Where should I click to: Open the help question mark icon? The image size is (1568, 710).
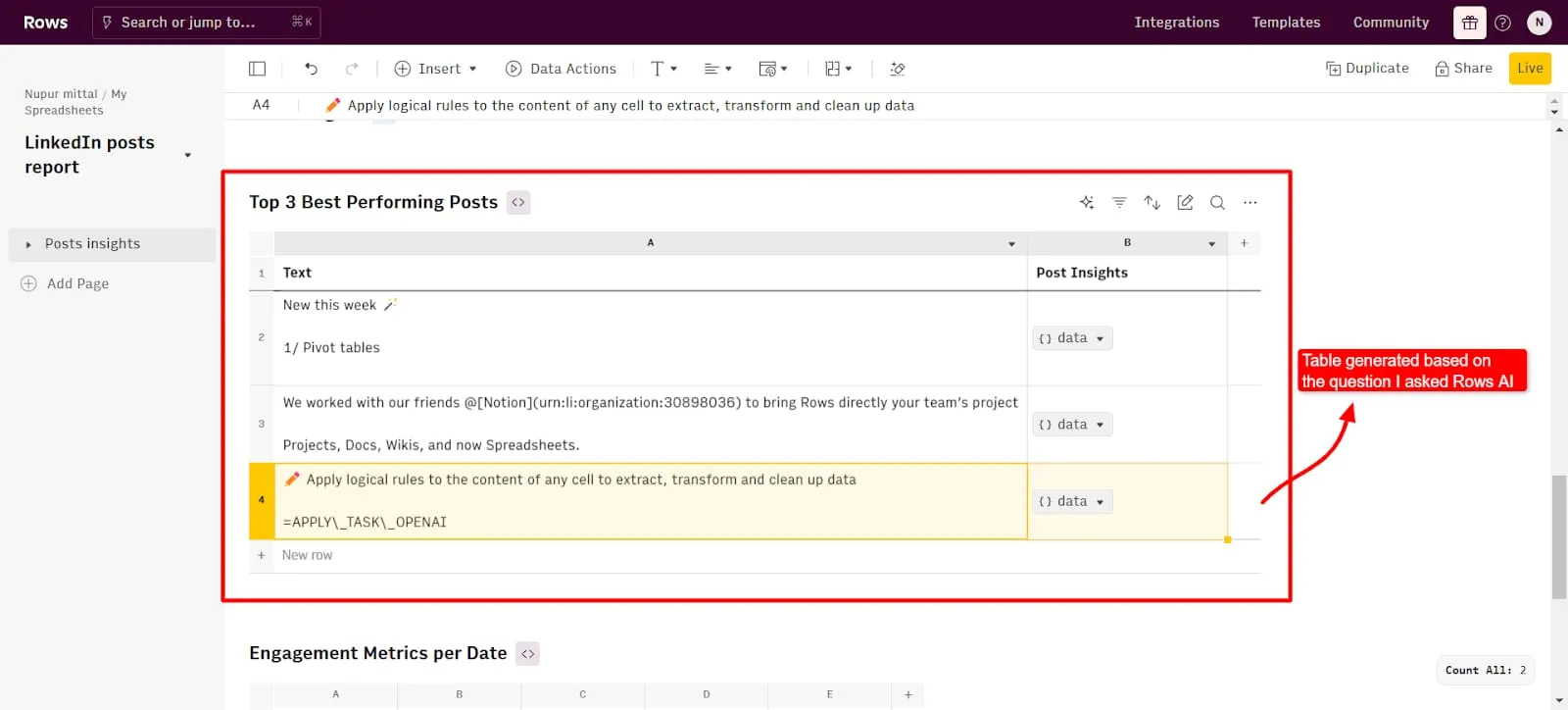coord(1502,23)
